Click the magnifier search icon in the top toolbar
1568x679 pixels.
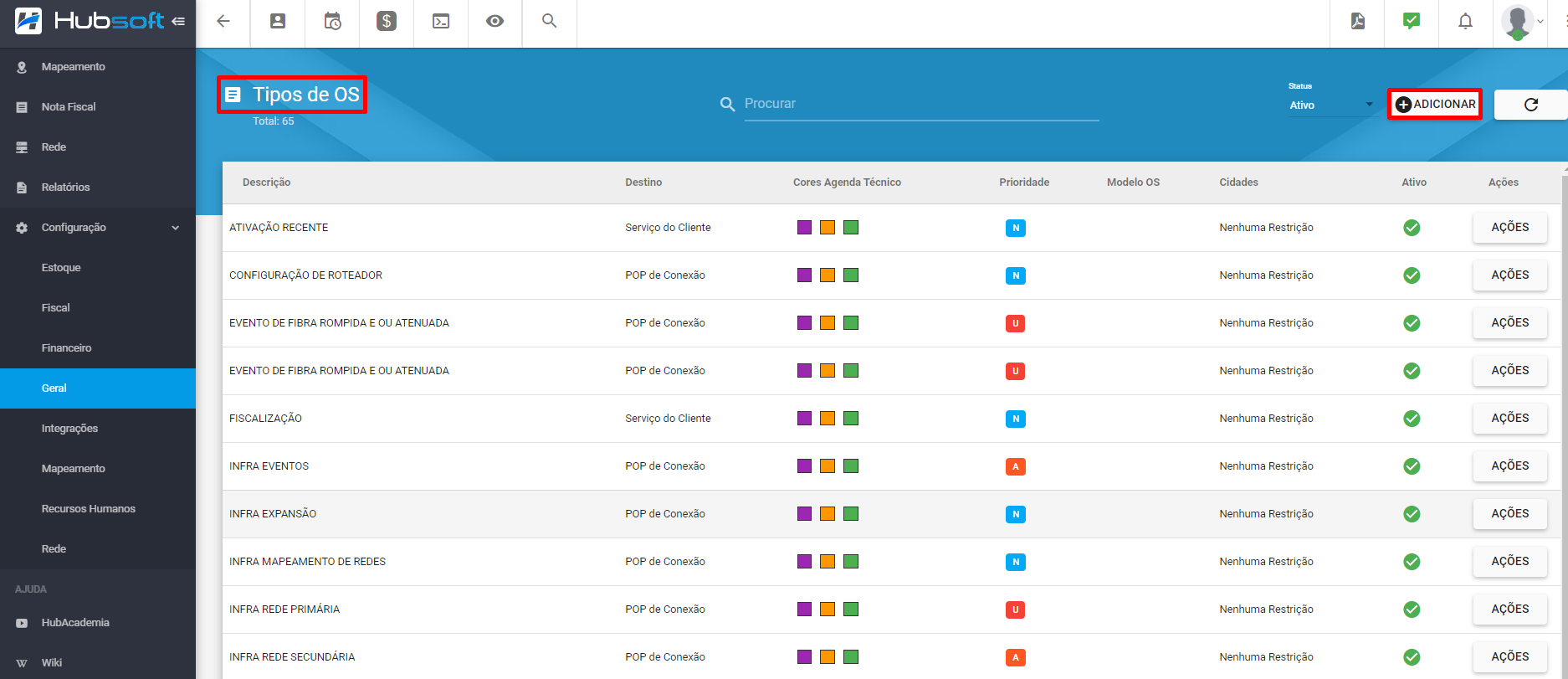point(550,21)
